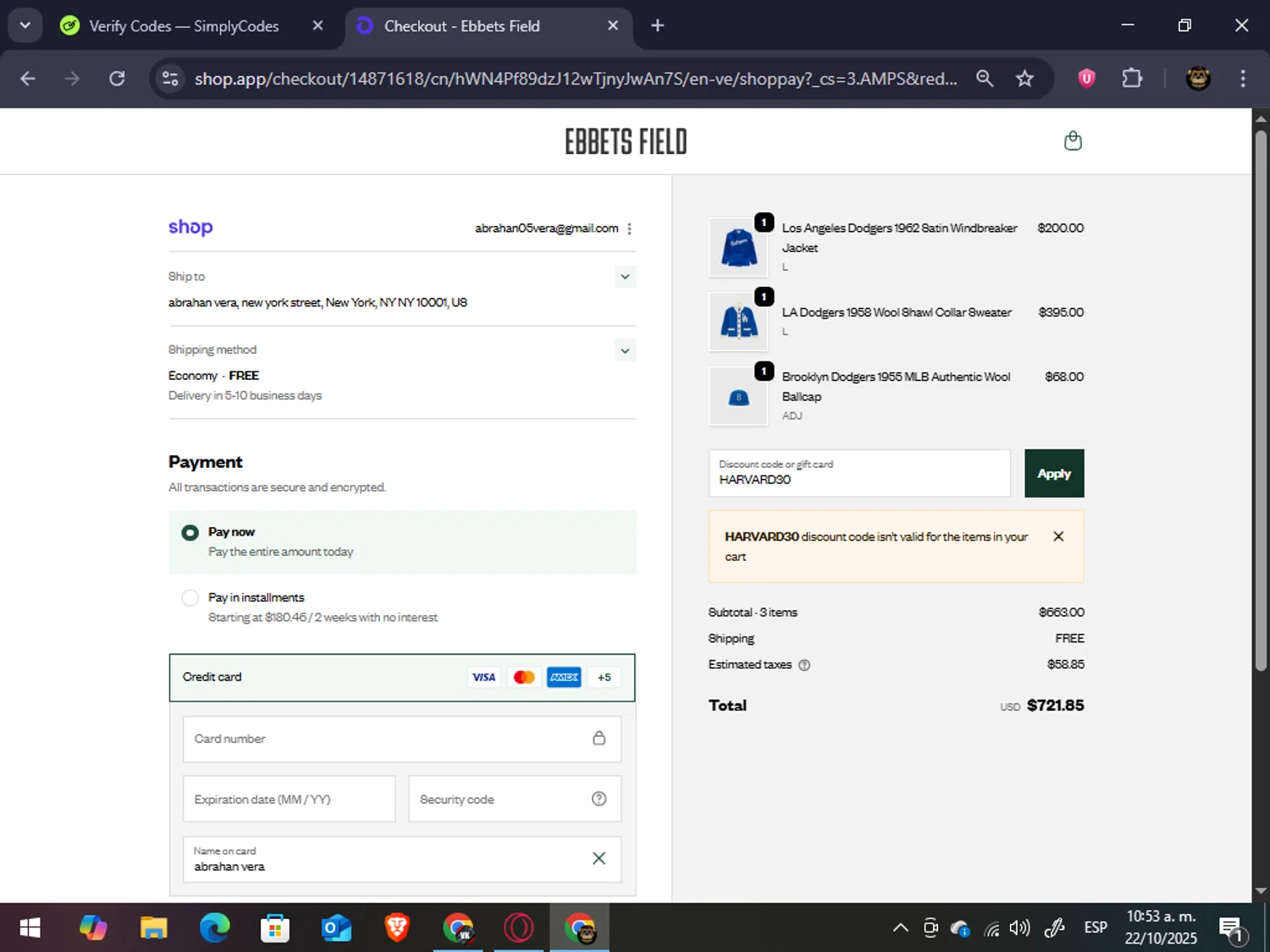Open the Windows Start menu
The image size is (1270, 952).
click(30, 928)
